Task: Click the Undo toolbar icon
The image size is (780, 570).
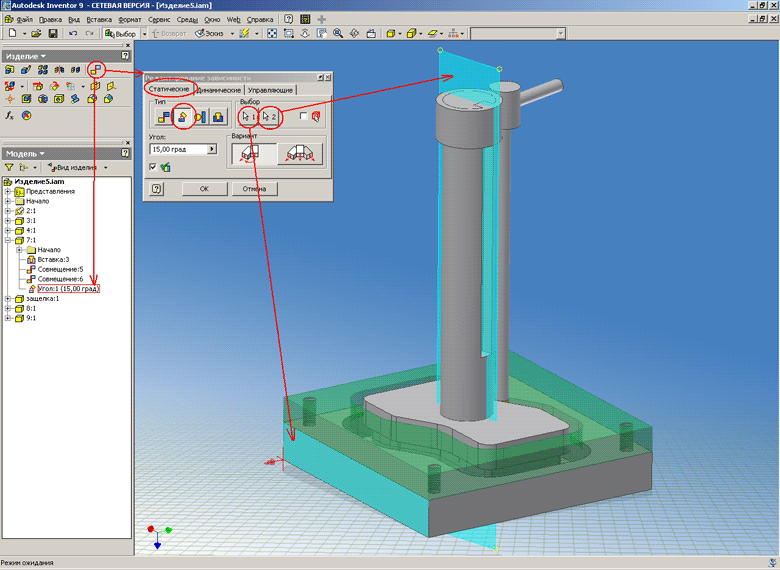Action: 73,33
